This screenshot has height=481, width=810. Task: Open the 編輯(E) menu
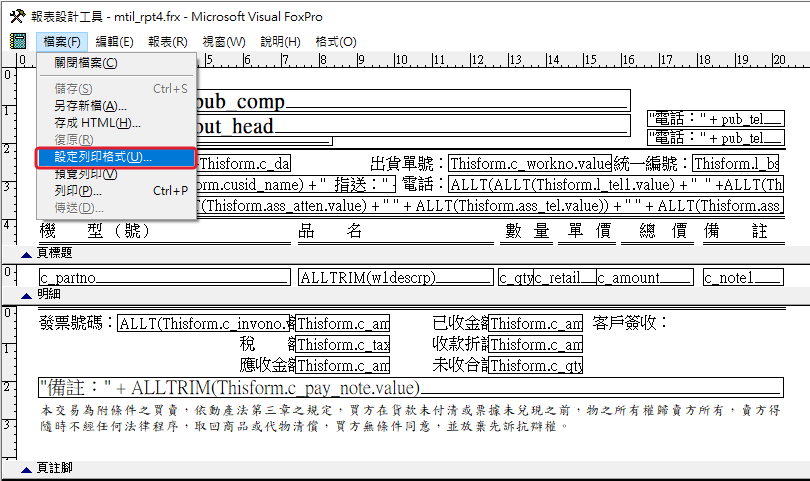click(x=115, y=42)
